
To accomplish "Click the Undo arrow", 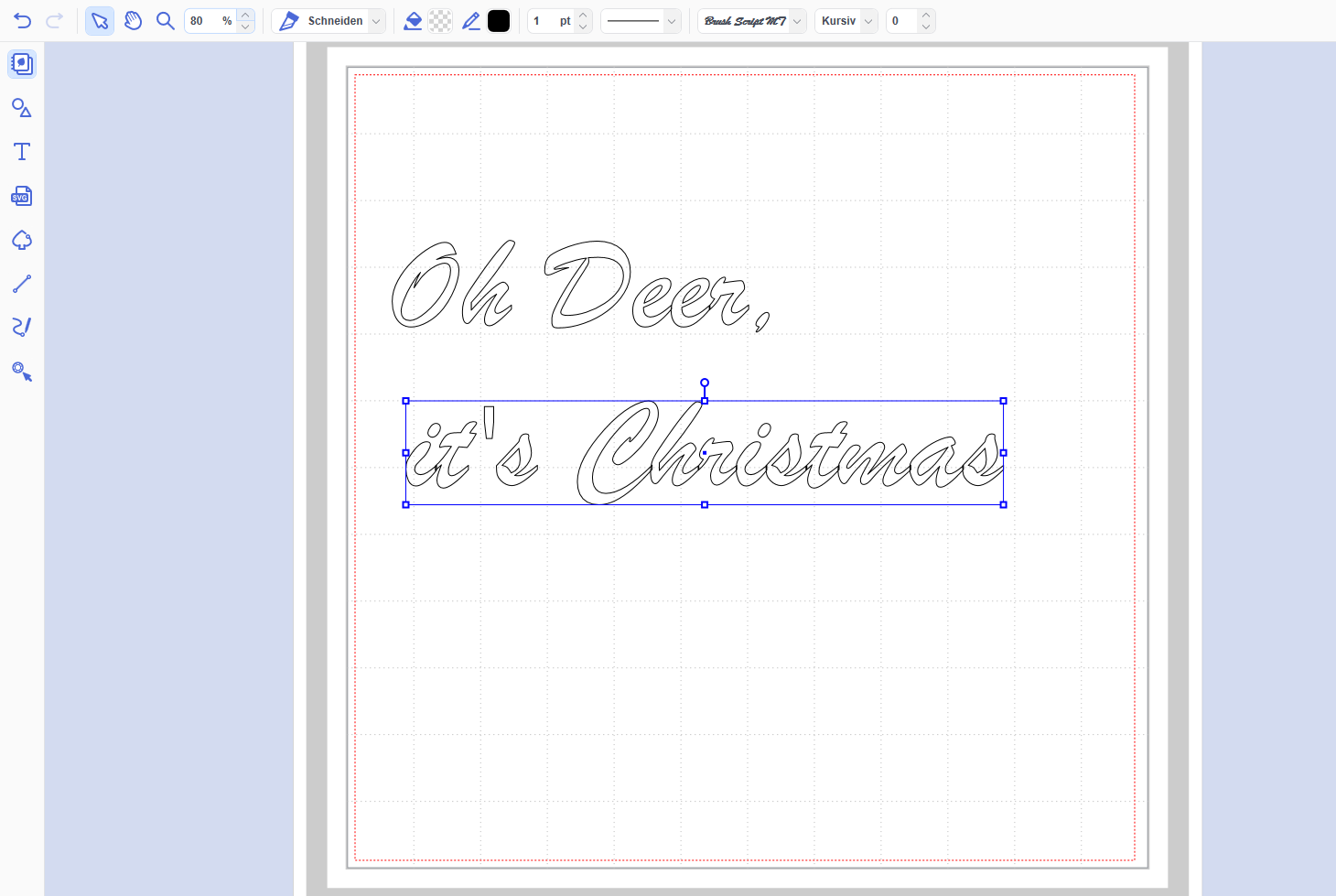I will pyautogui.click(x=23, y=21).
